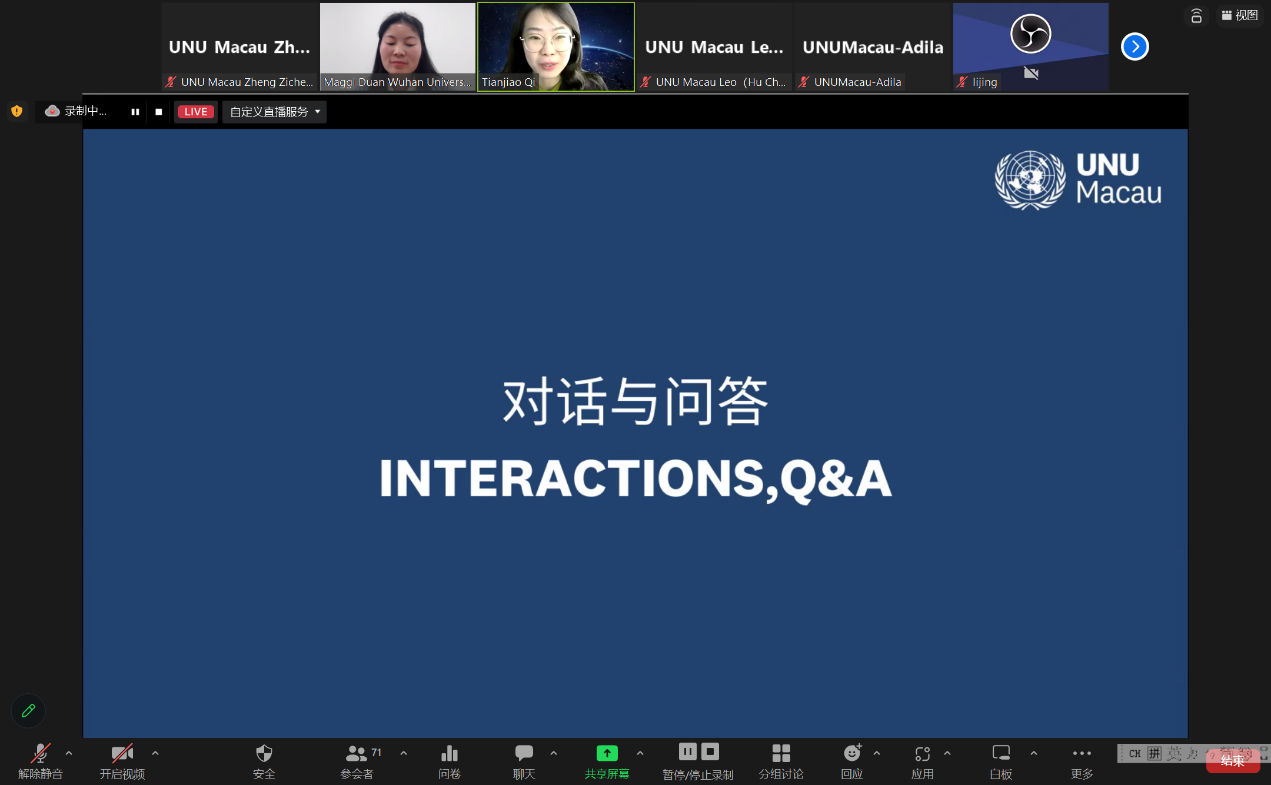Show next participants with blue arrow
The height and width of the screenshot is (785, 1271).
(x=1134, y=47)
